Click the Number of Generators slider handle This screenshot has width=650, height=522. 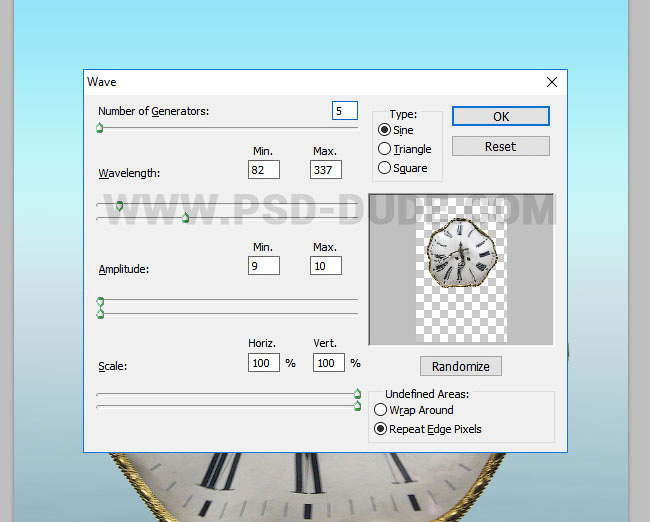(x=99, y=128)
